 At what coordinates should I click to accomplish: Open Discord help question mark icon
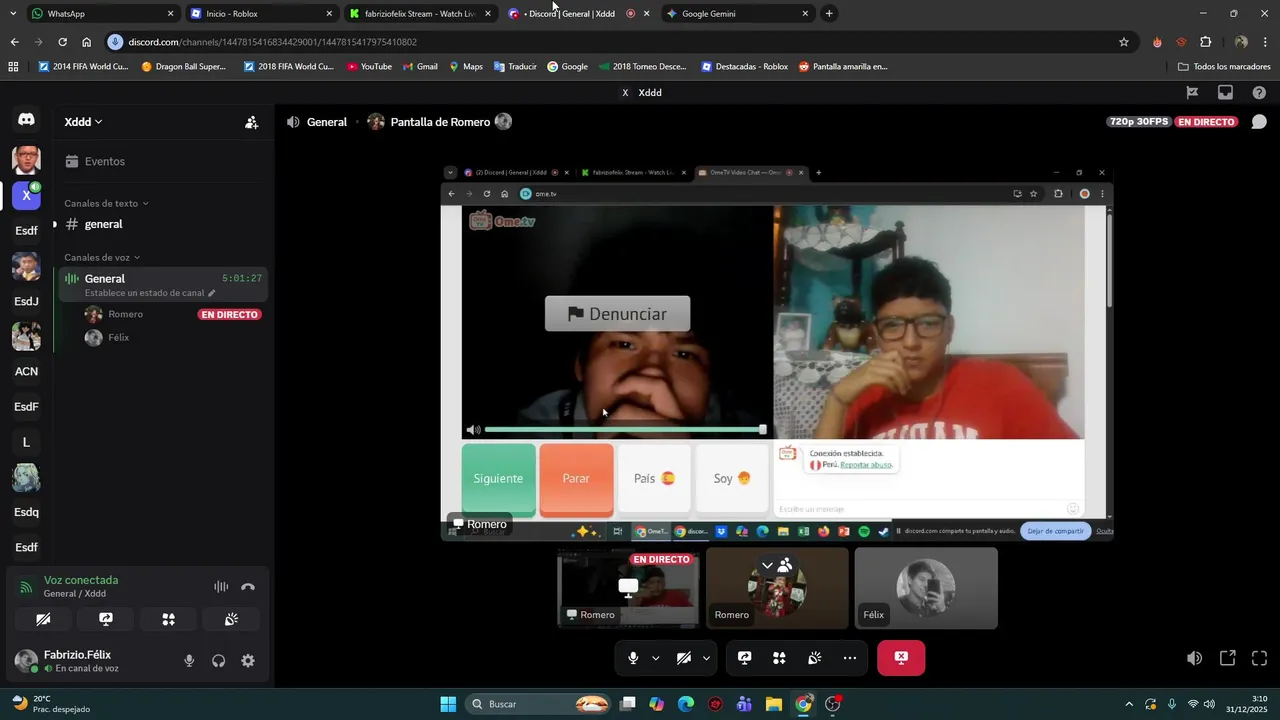(x=1259, y=92)
